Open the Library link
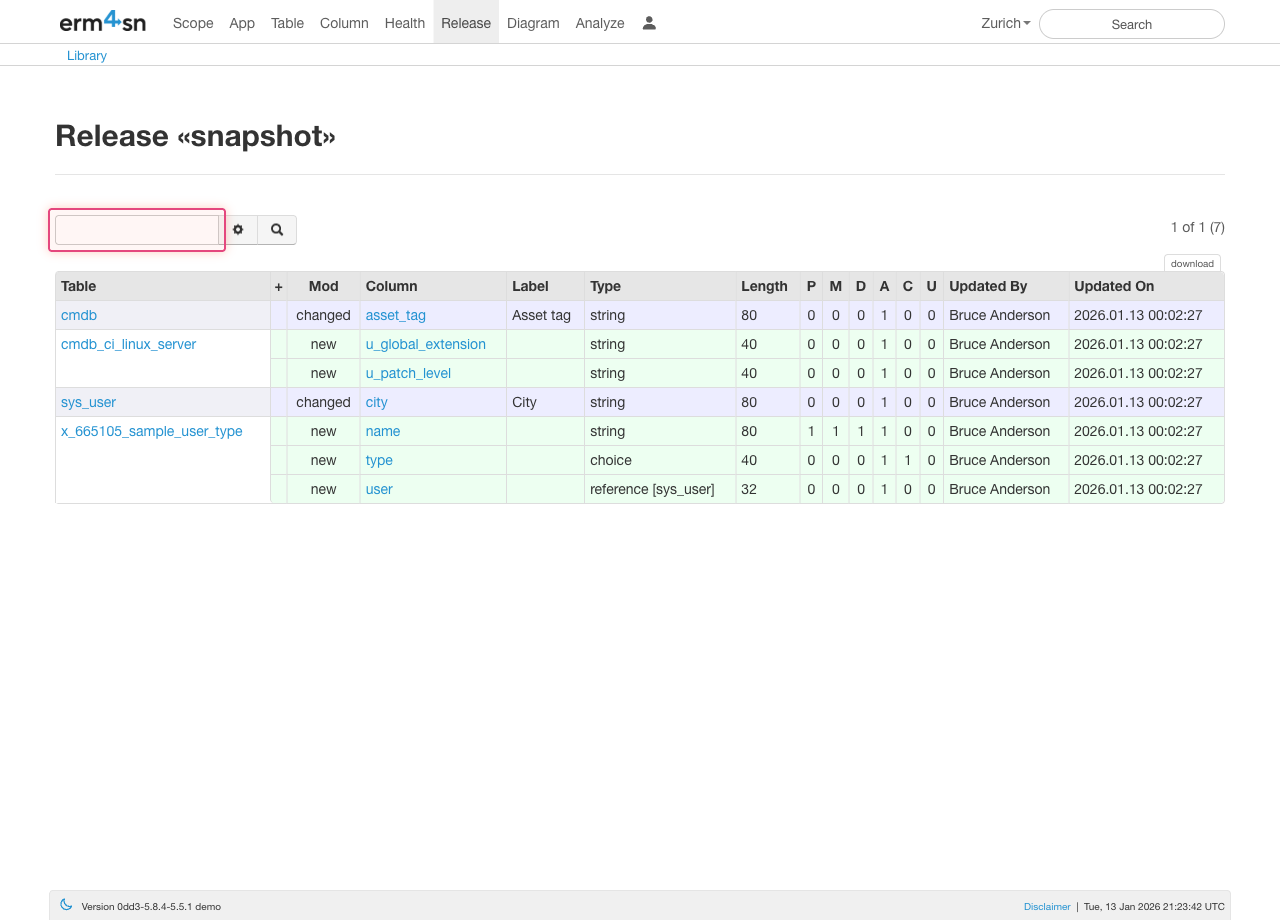 point(87,56)
